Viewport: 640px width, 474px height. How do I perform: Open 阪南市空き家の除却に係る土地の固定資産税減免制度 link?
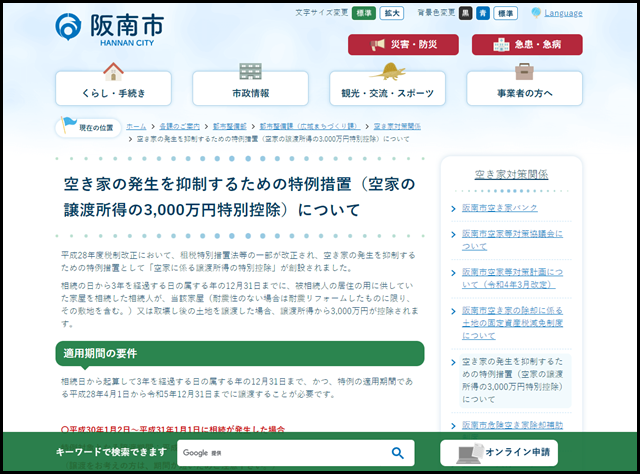coord(512,323)
